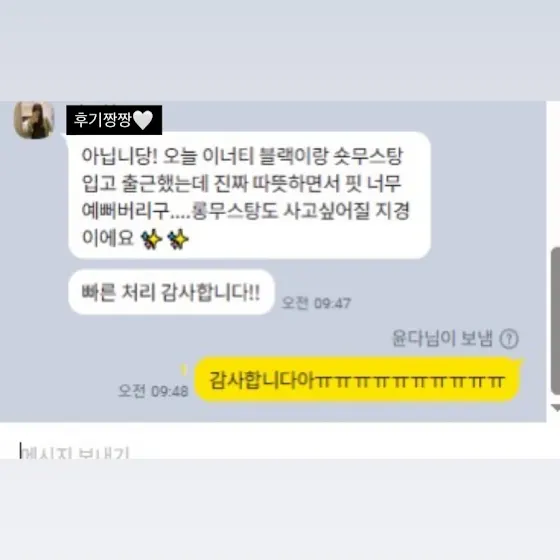Click the second sparkle emoji
560x560 pixels.
tap(178, 239)
